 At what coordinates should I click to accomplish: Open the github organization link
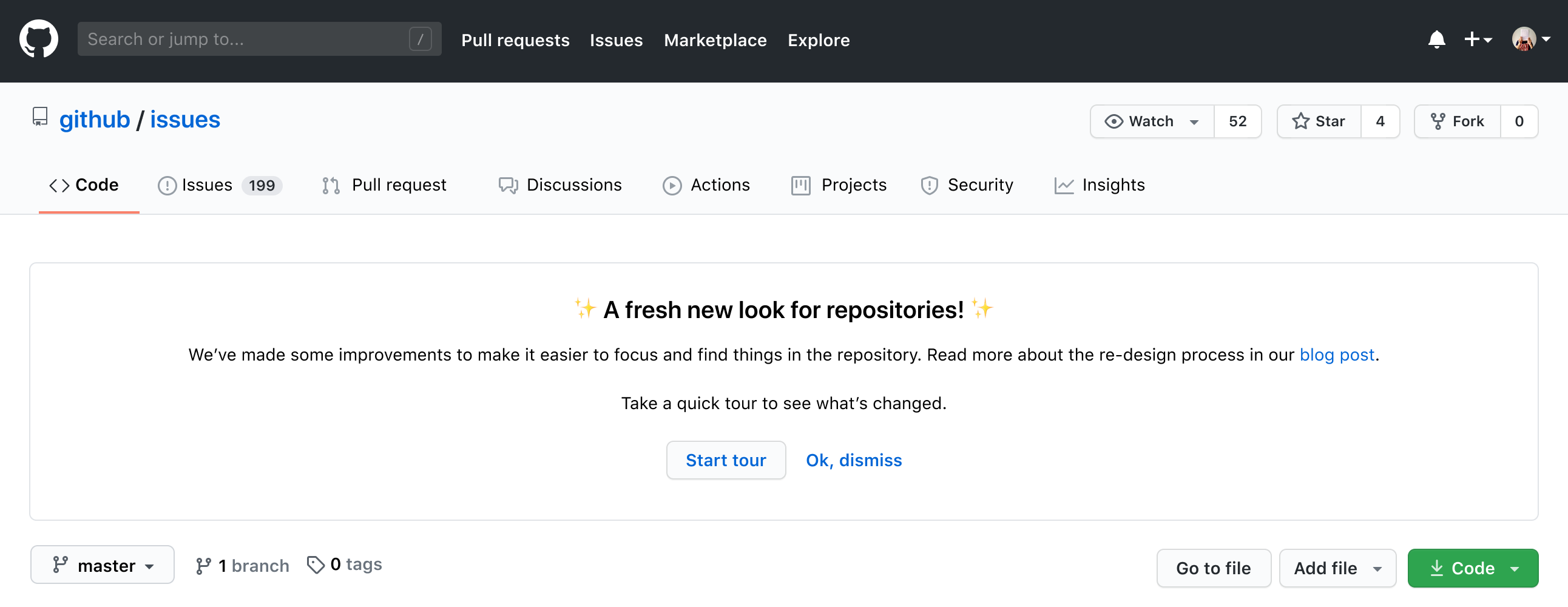click(x=94, y=120)
